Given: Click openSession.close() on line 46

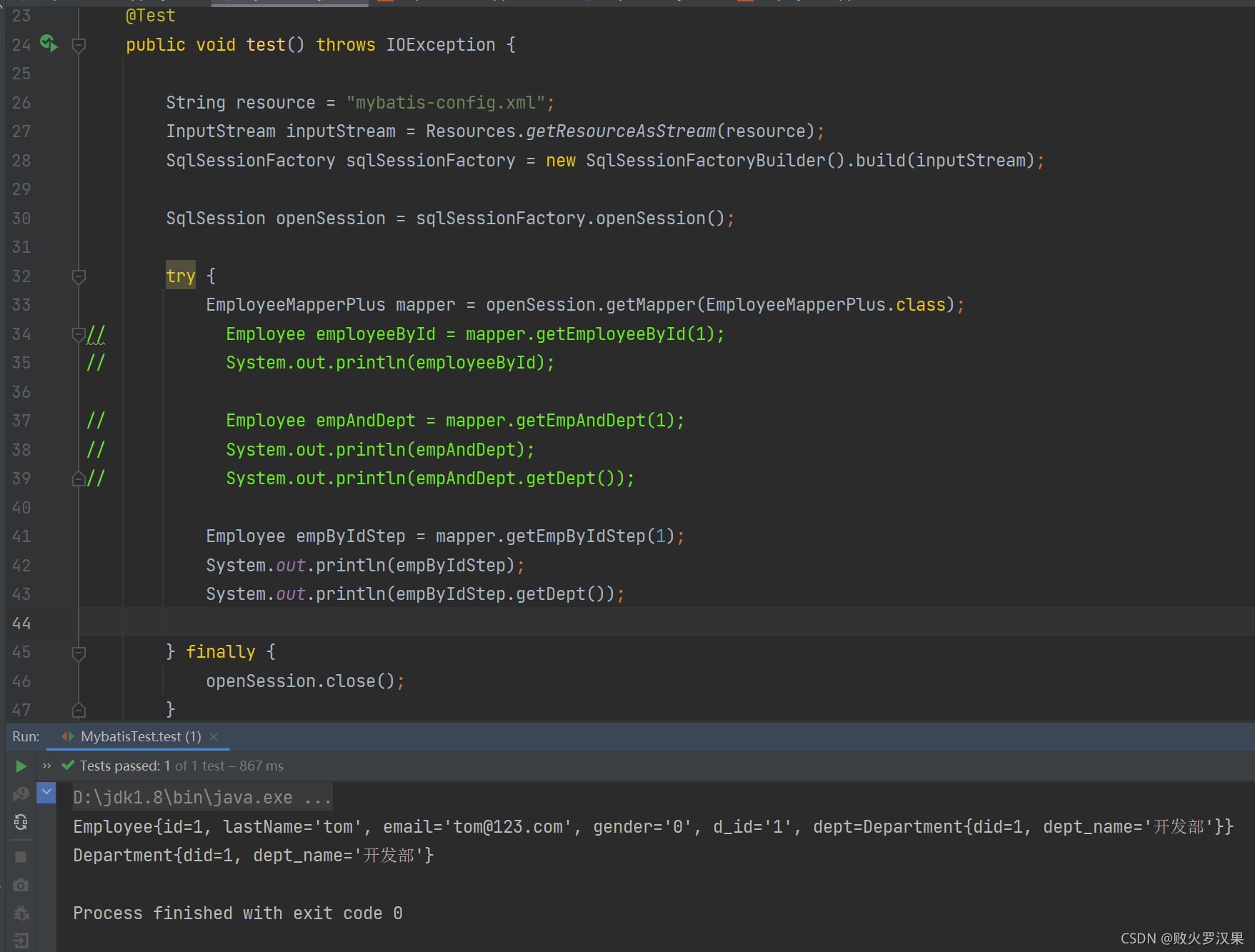Looking at the screenshot, I should [x=300, y=681].
